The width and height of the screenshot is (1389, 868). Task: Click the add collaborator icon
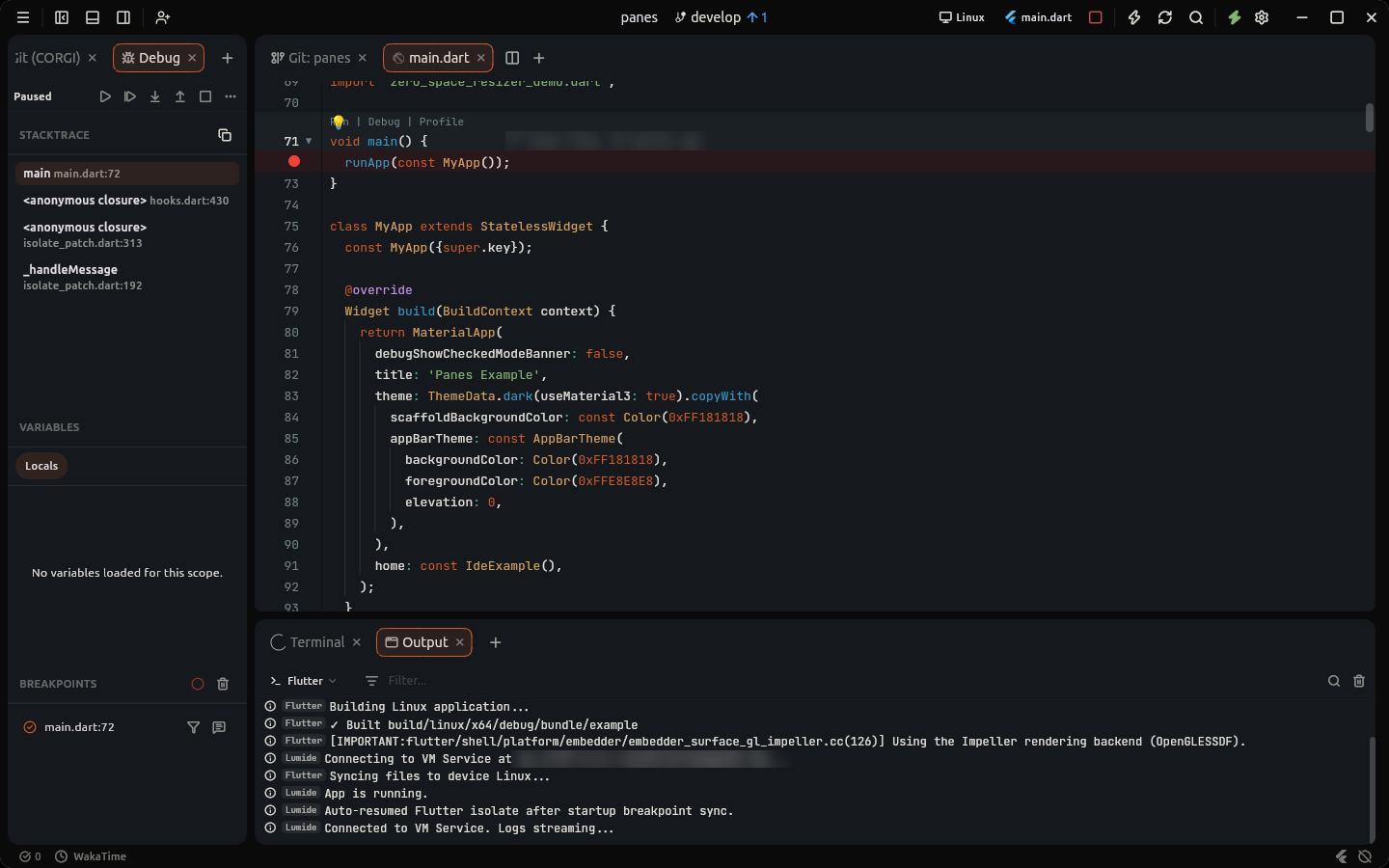click(x=163, y=17)
